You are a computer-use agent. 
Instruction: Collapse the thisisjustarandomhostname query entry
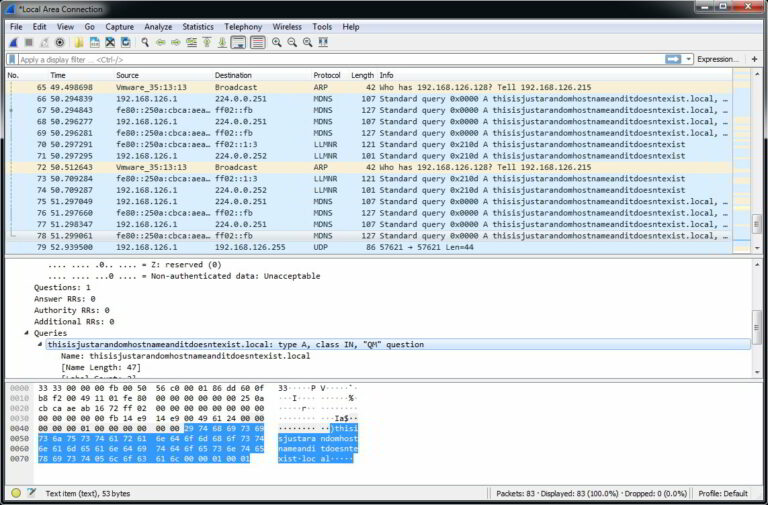pos(40,344)
